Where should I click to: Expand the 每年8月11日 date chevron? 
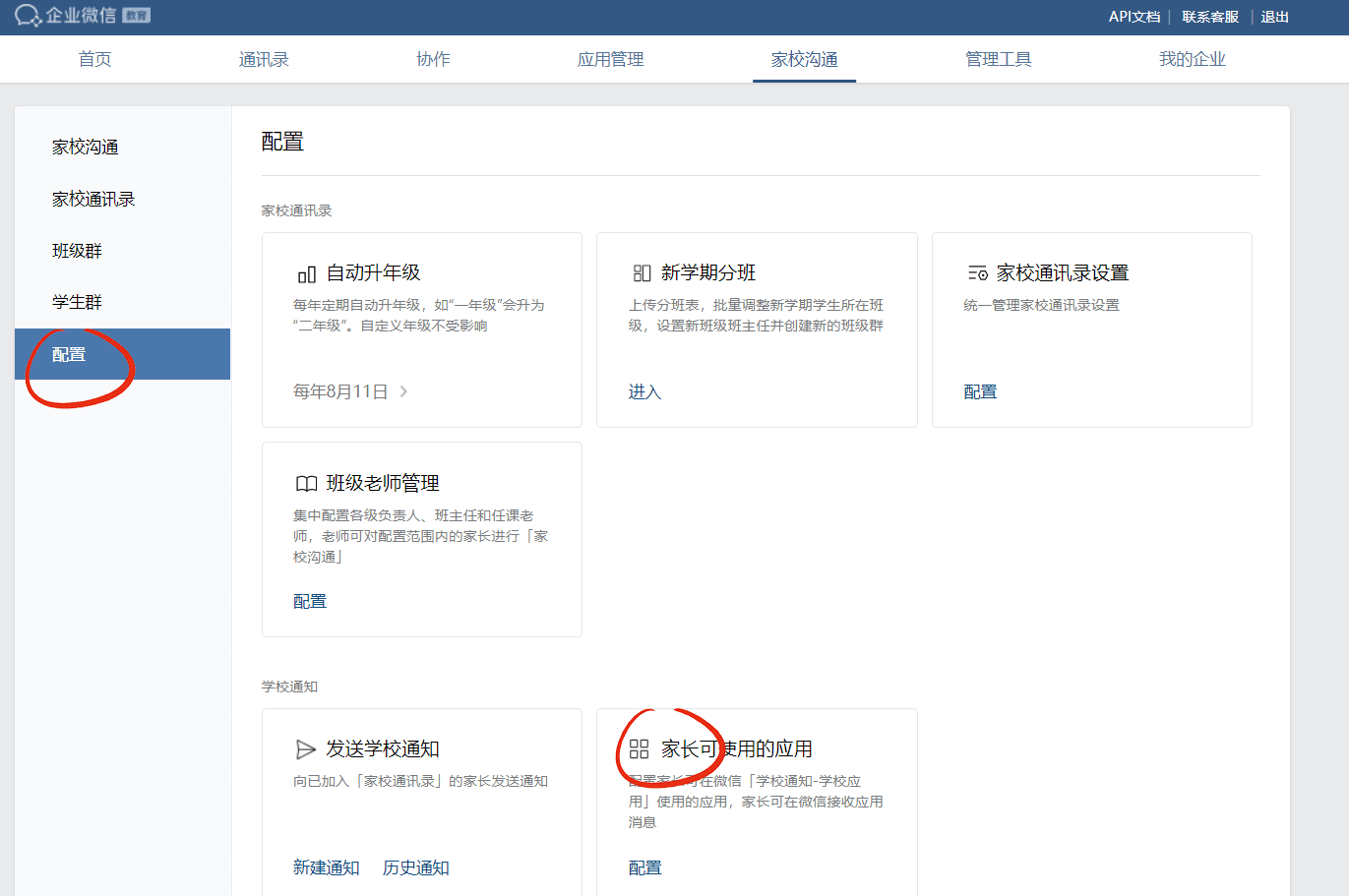pyautogui.click(x=403, y=391)
